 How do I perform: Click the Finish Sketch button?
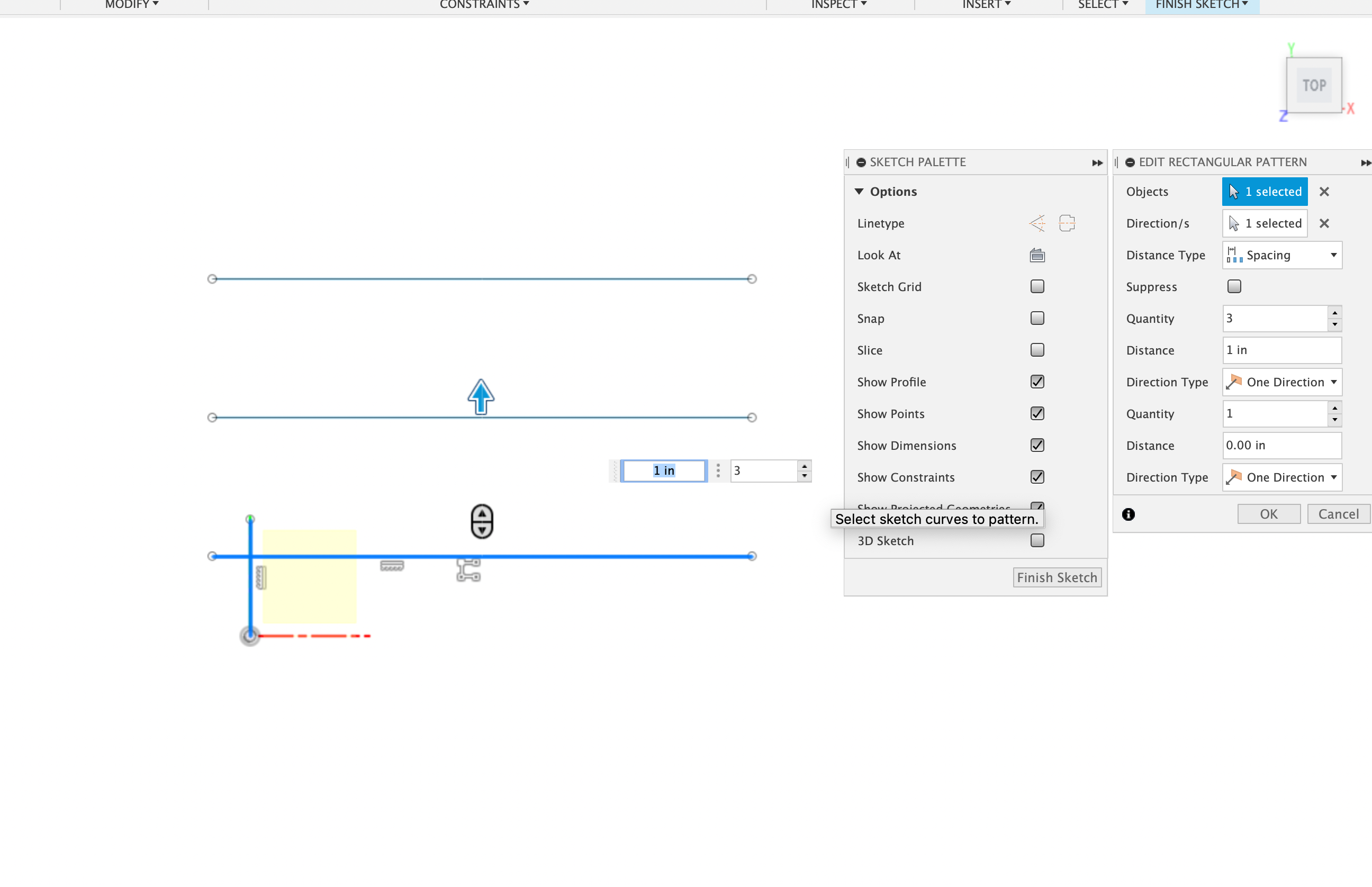point(1057,577)
